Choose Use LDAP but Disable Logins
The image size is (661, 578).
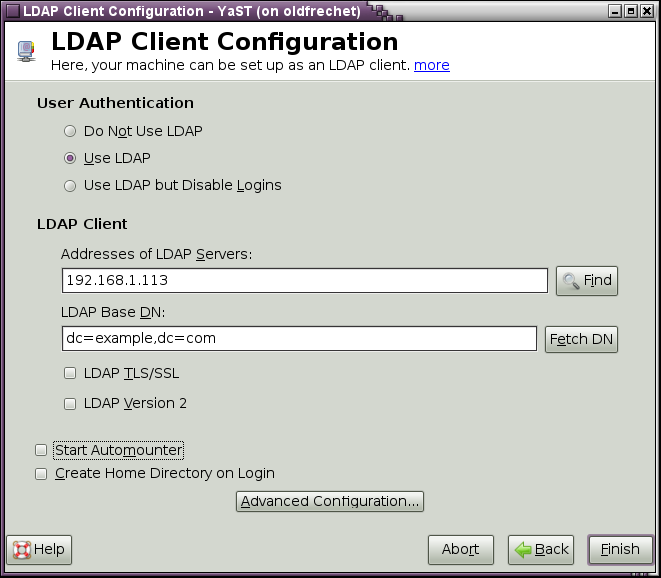[x=70, y=185]
